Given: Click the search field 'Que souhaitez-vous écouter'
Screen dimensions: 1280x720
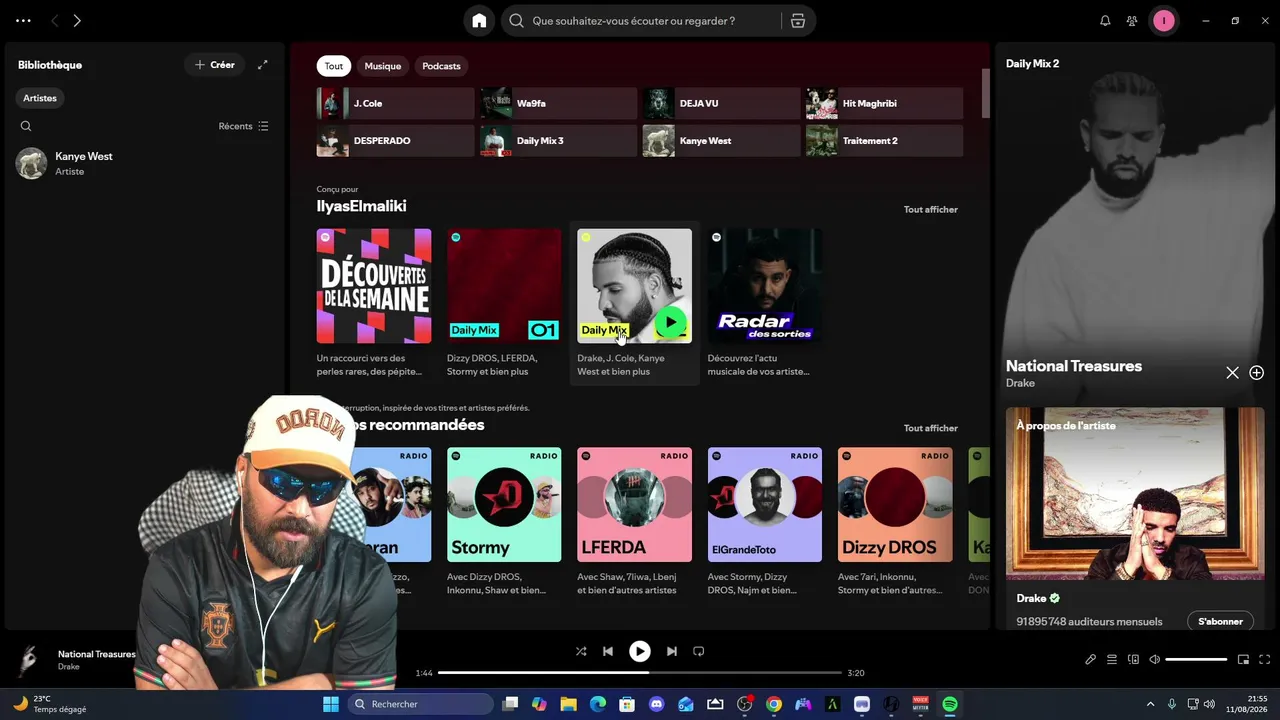Looking at the screenshot, I should pos(640,21).
